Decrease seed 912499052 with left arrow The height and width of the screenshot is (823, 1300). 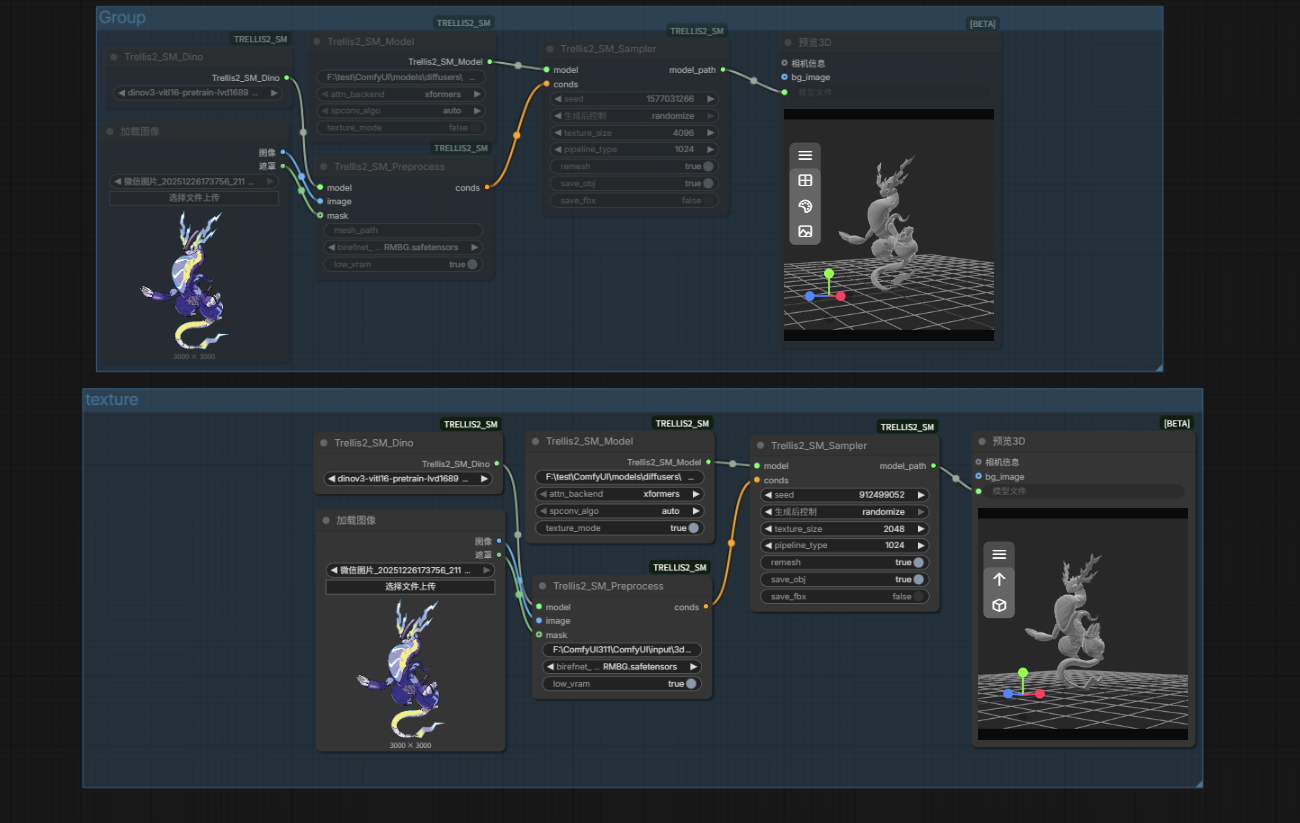[768, 495]
